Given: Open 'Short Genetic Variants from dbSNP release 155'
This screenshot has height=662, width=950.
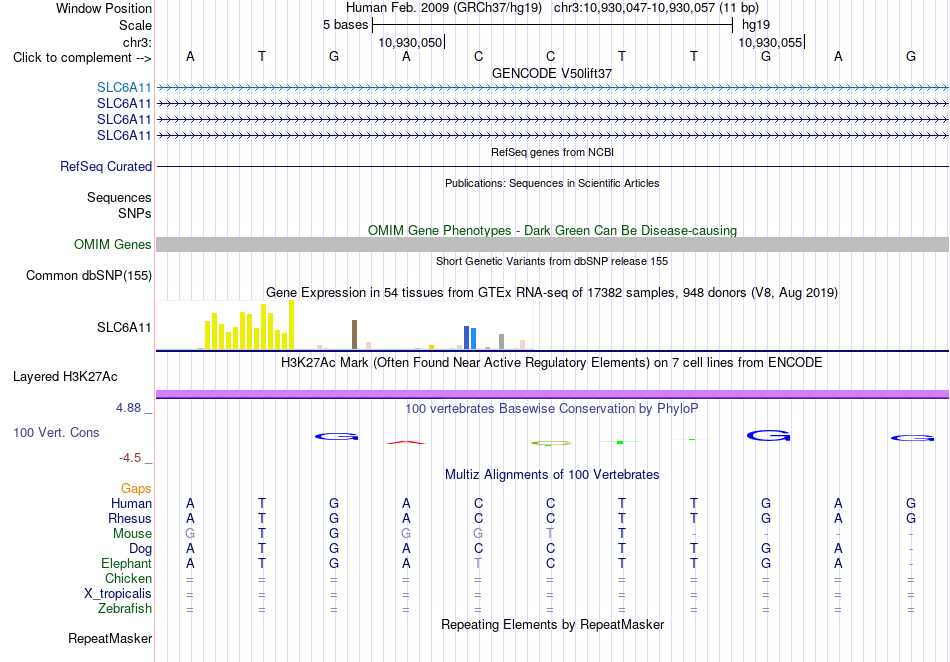Looking at the screenshot, I should tap(552, 261).
